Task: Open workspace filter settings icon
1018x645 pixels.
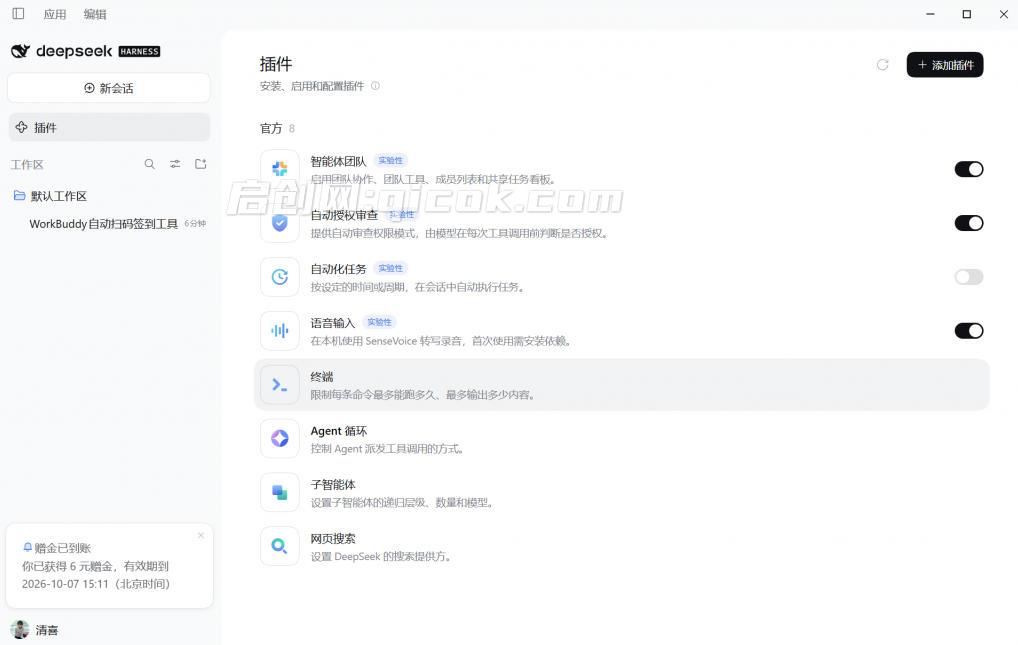Action: 175,164
